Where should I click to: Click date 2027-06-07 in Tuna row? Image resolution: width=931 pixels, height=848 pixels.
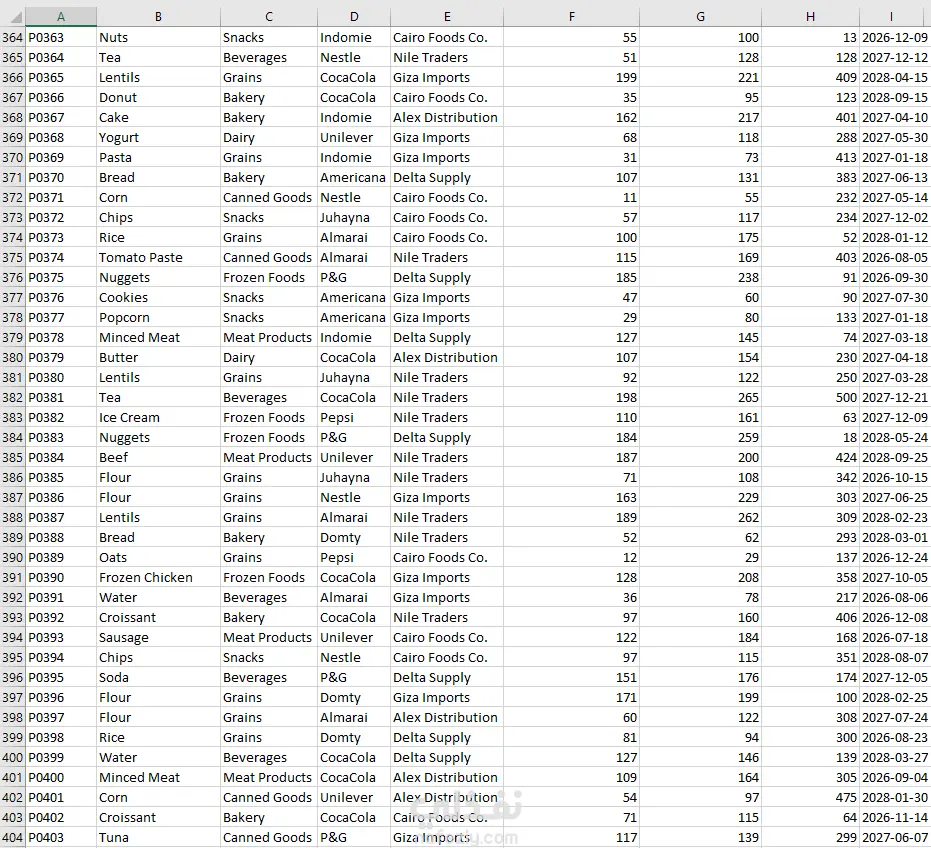895,837
